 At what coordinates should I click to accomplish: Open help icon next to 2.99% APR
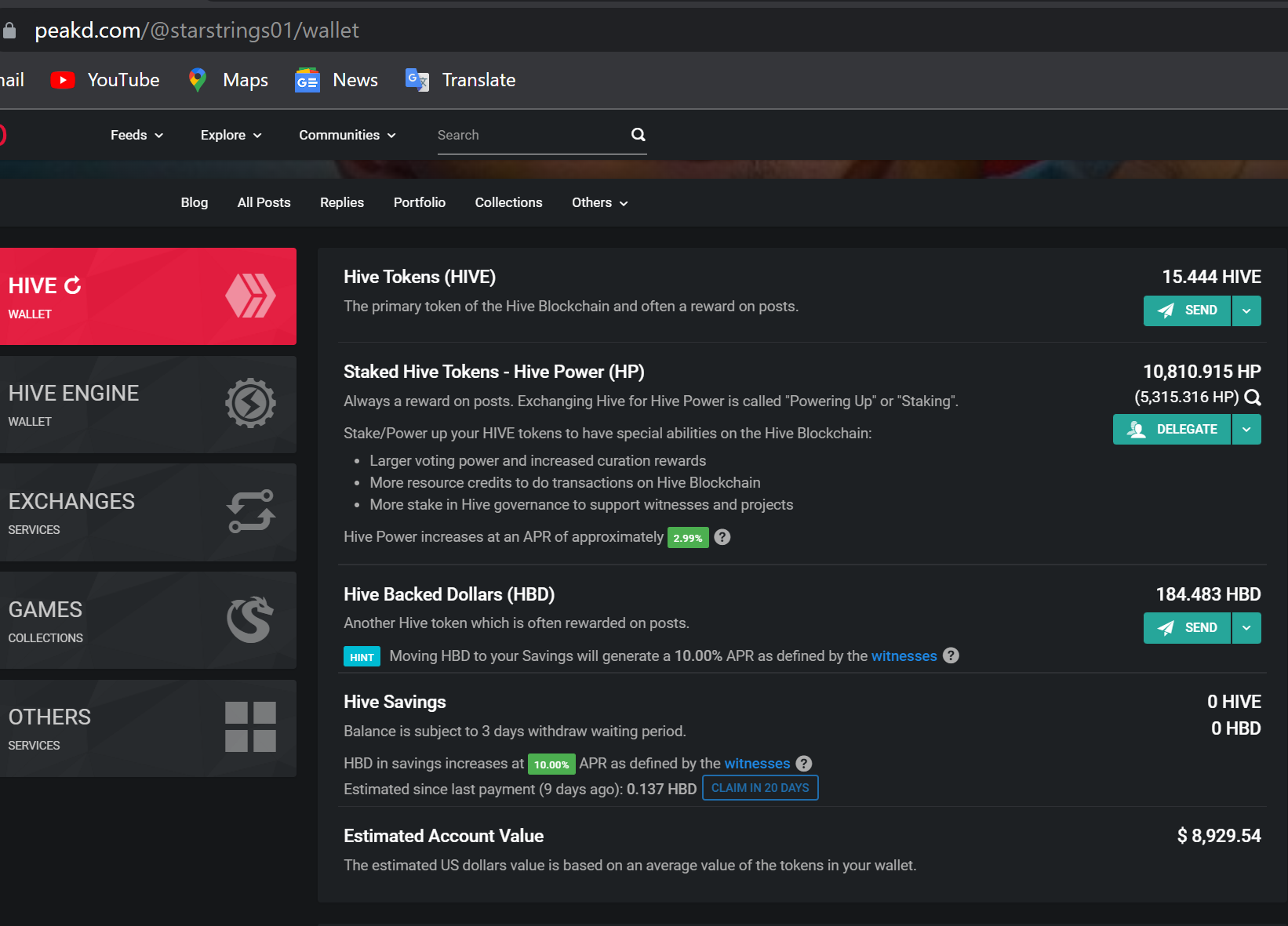pos(722,537)
